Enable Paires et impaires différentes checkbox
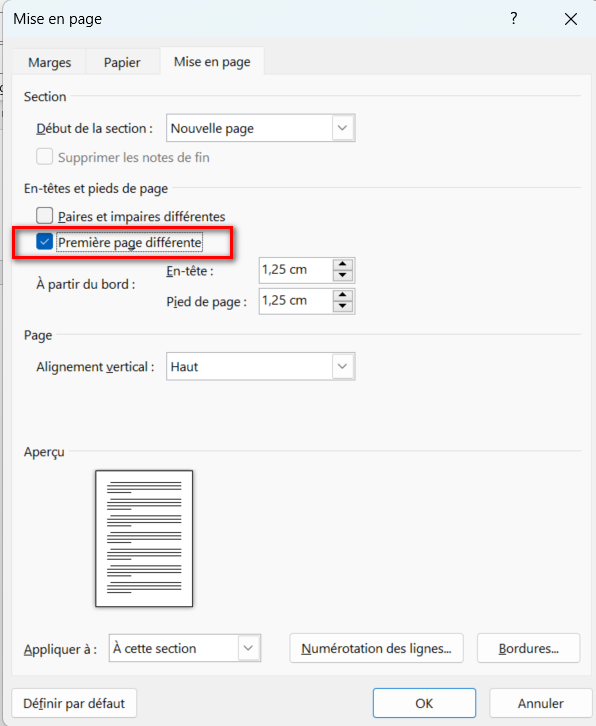The image size is (596, 726). coord(44,216)
